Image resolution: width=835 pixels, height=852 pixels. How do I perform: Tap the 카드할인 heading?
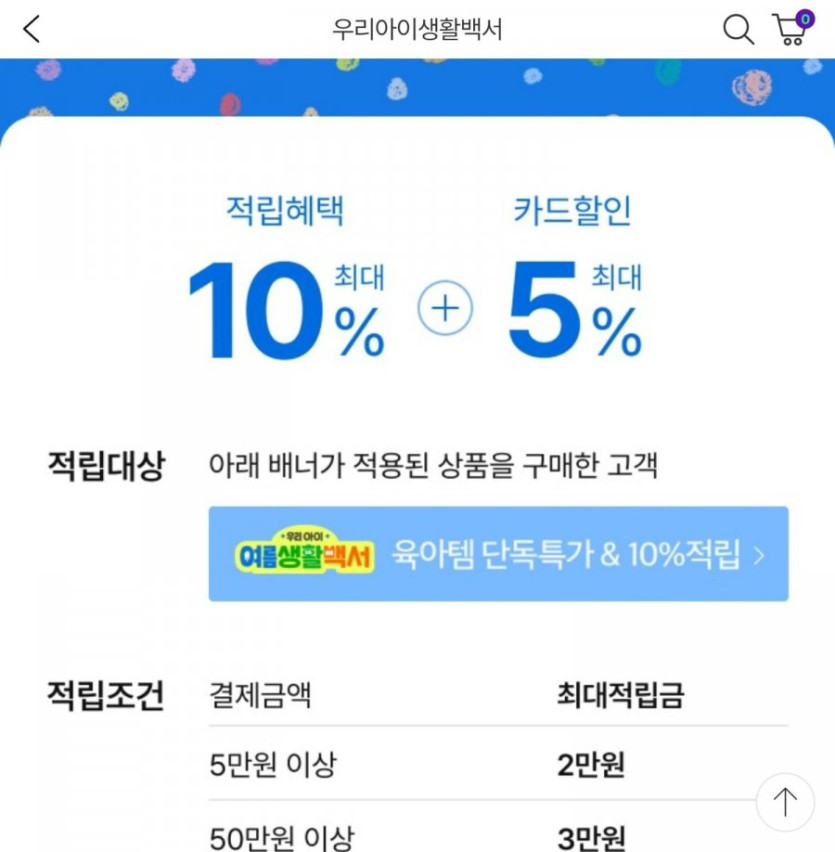pos(573,210)
